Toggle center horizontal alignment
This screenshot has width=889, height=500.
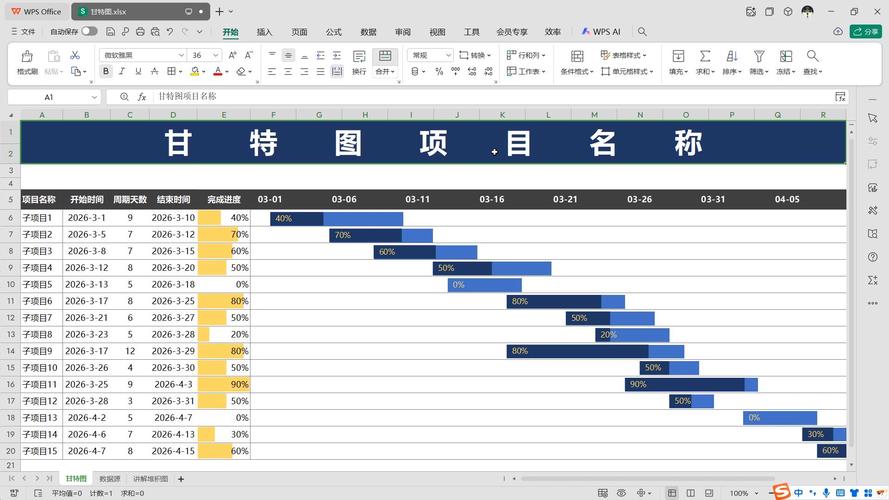pyautogui.click(x=288, y=71)
